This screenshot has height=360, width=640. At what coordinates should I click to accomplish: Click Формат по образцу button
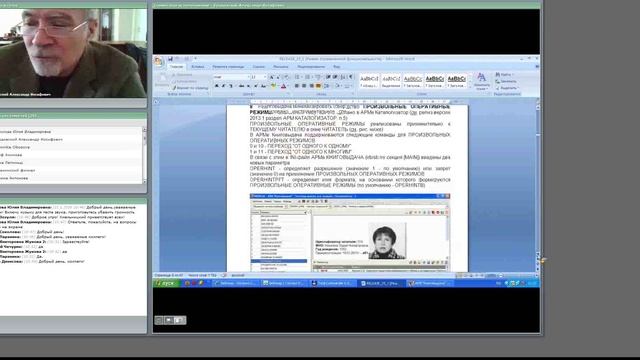coord(190,88)
